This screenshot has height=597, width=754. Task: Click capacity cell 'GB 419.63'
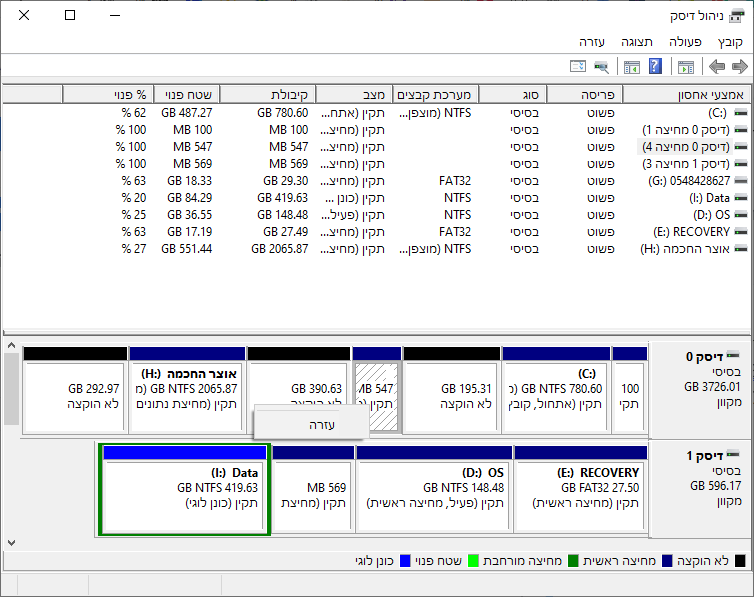coord(282,198)
